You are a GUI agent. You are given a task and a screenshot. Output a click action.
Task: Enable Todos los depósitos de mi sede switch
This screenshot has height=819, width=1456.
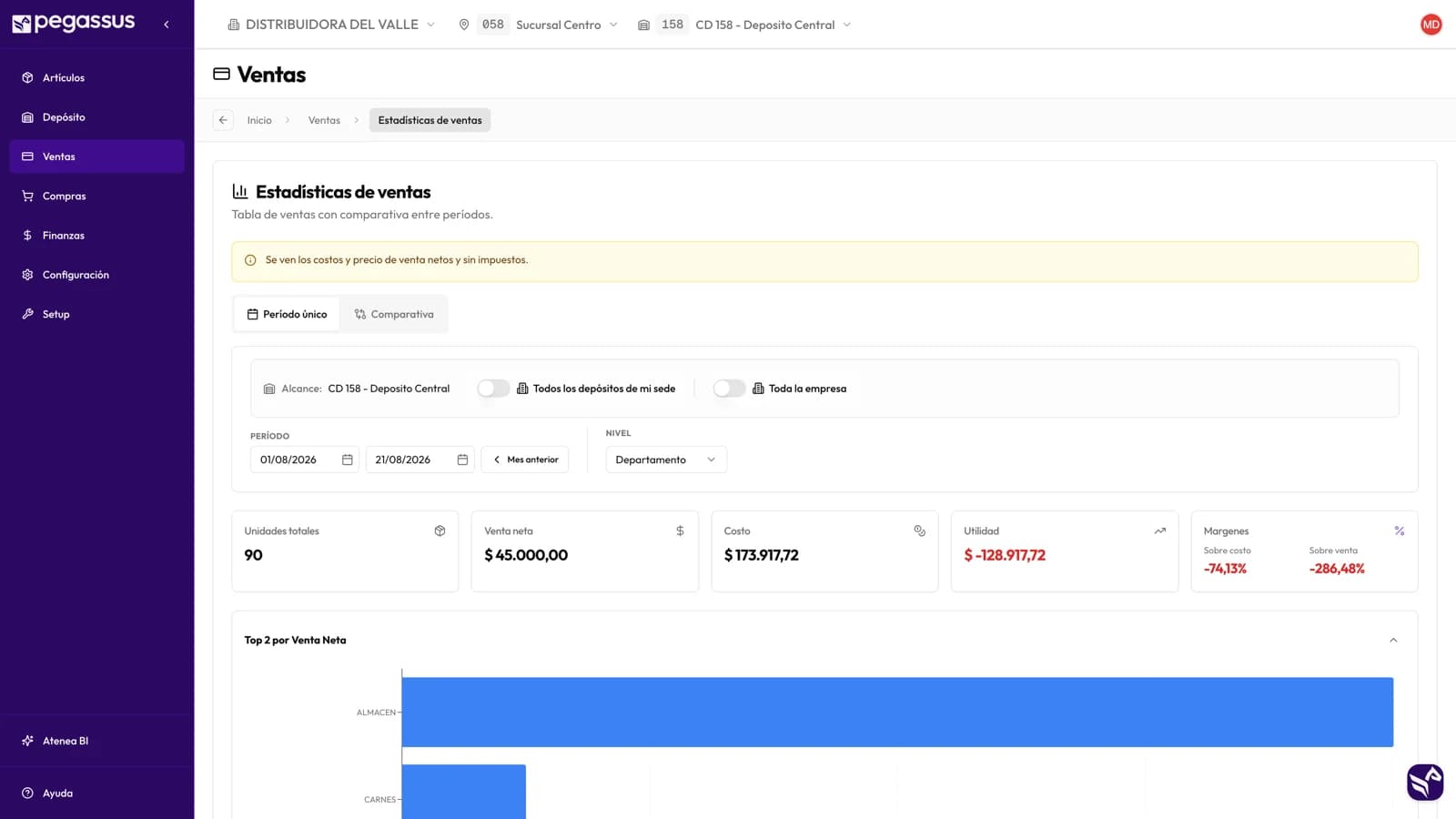coord(493,389)
